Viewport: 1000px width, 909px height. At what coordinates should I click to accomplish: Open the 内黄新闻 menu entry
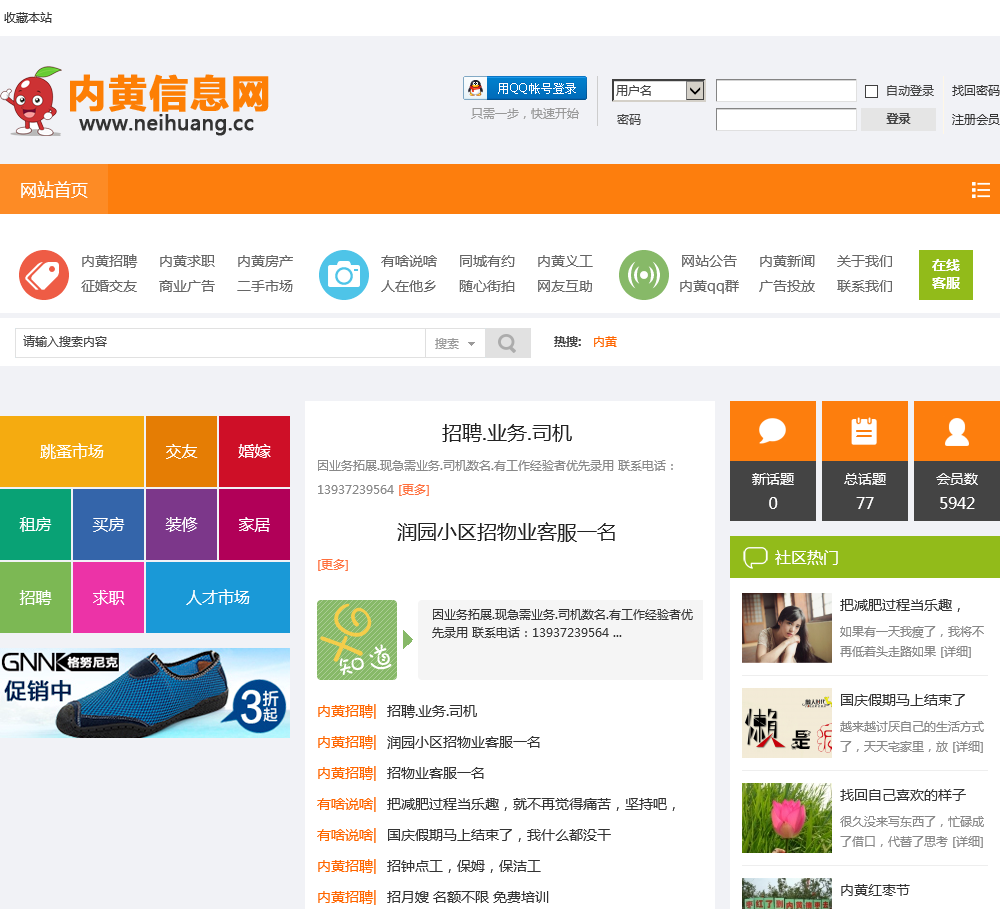pyautogui.click(x=789, y=260)
